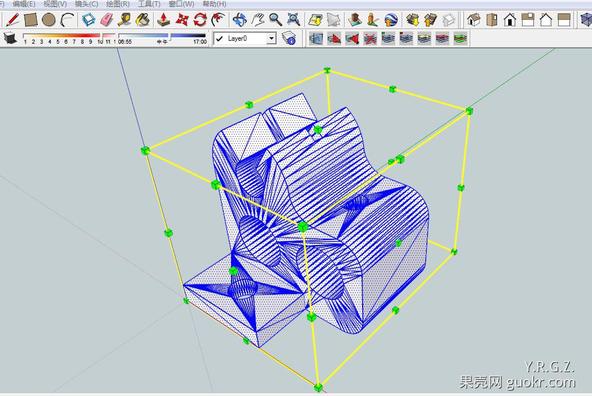Open the Layer Manager icon beside Layer0
This screenshot has height=396, width=592.
[x=289, y=38]
